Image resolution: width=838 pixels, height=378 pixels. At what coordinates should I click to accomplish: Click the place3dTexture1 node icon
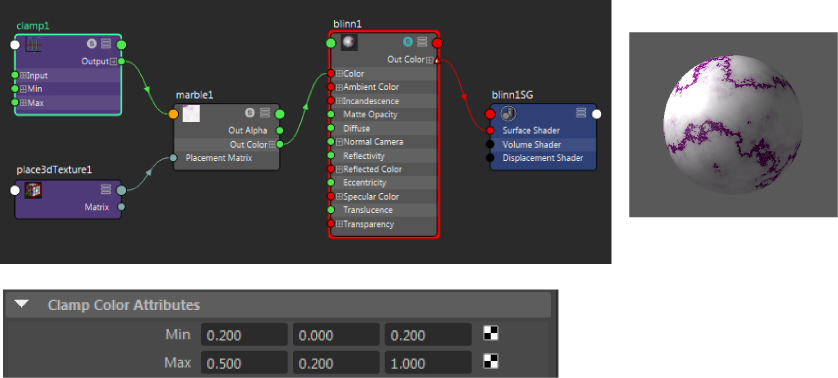[34, 190]
